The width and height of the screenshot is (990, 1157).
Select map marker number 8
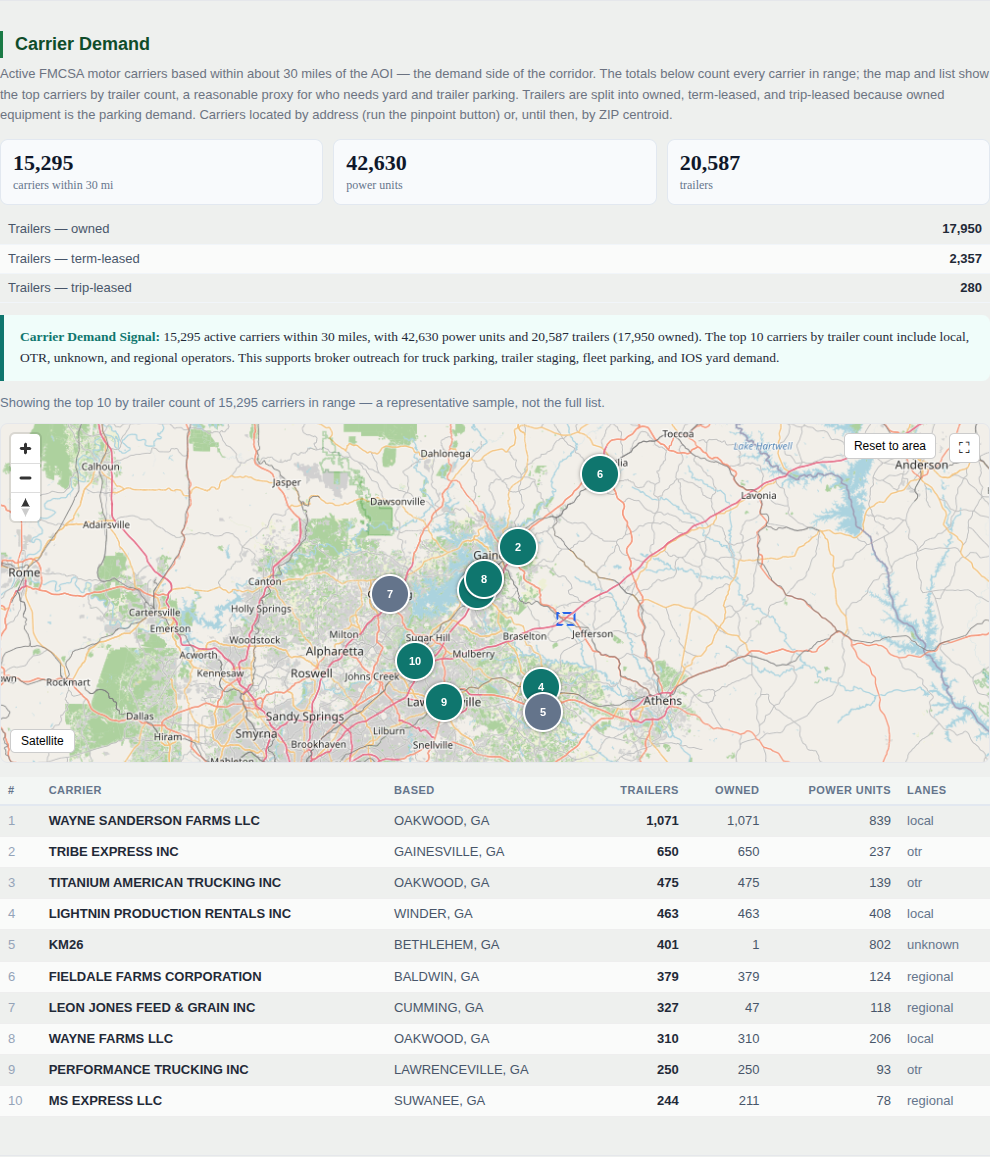point(484,579)
